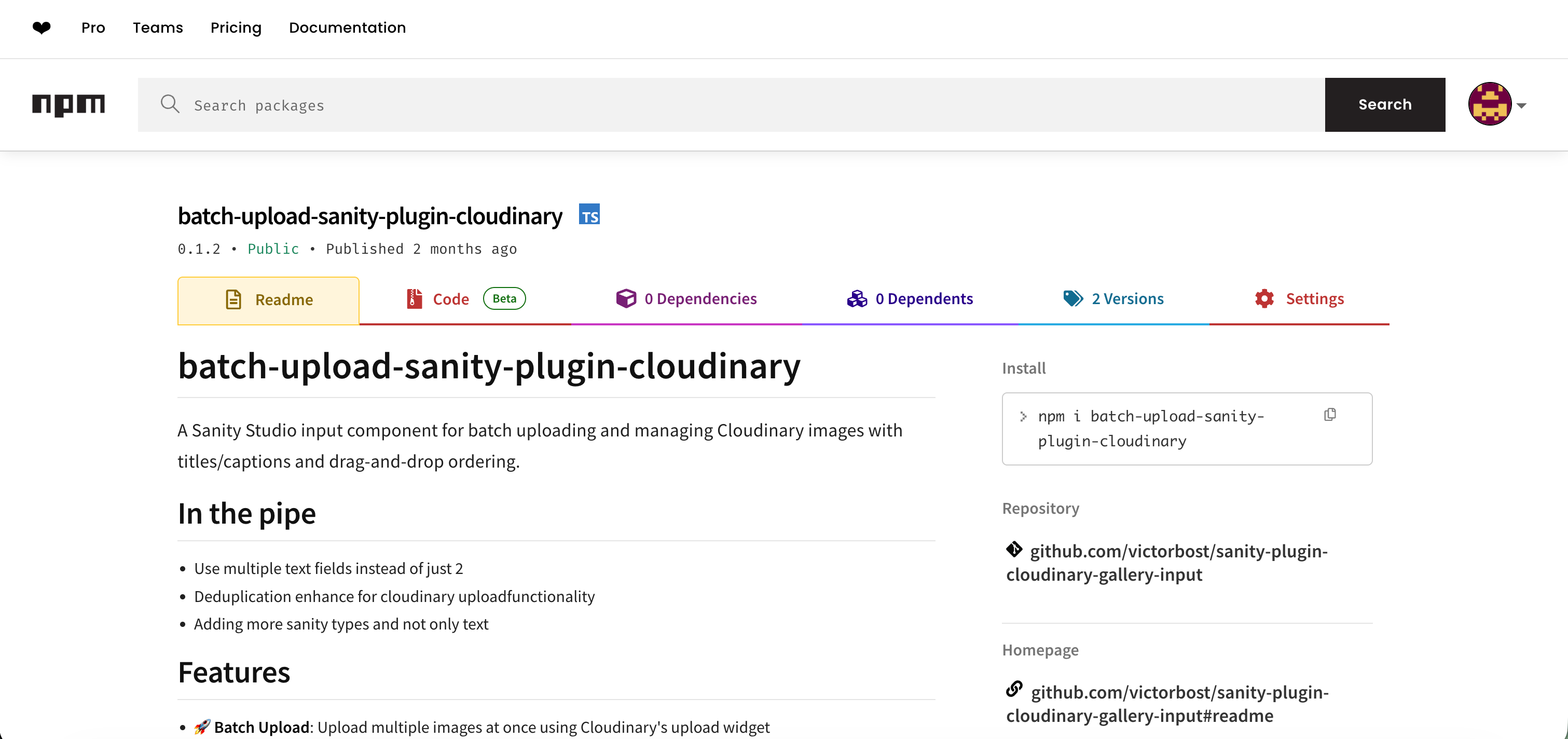The height and width of the screenshot is (739, 1568).
Task: Click the Sanity Studio description paragraph
Action: 540,446
